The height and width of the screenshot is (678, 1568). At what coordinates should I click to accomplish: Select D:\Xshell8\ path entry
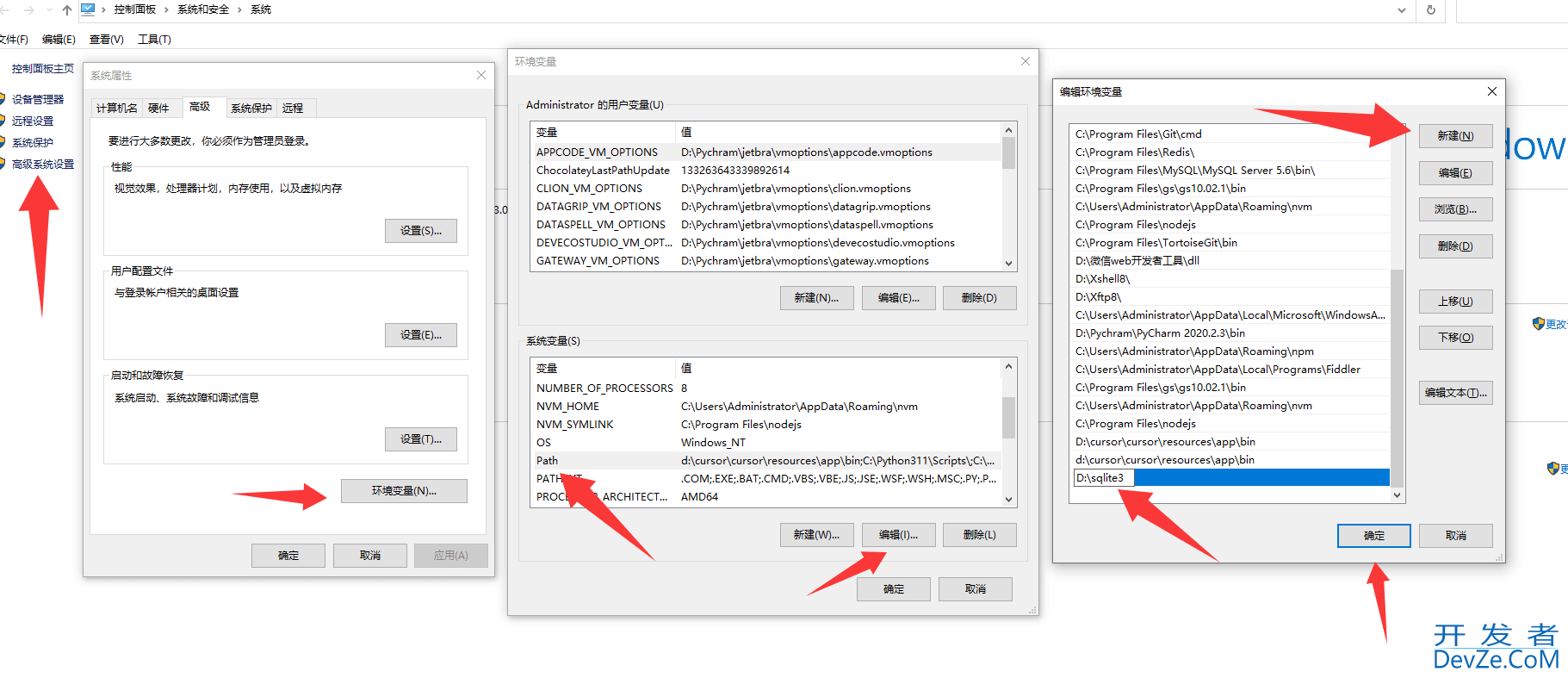tap(1230, 279)
